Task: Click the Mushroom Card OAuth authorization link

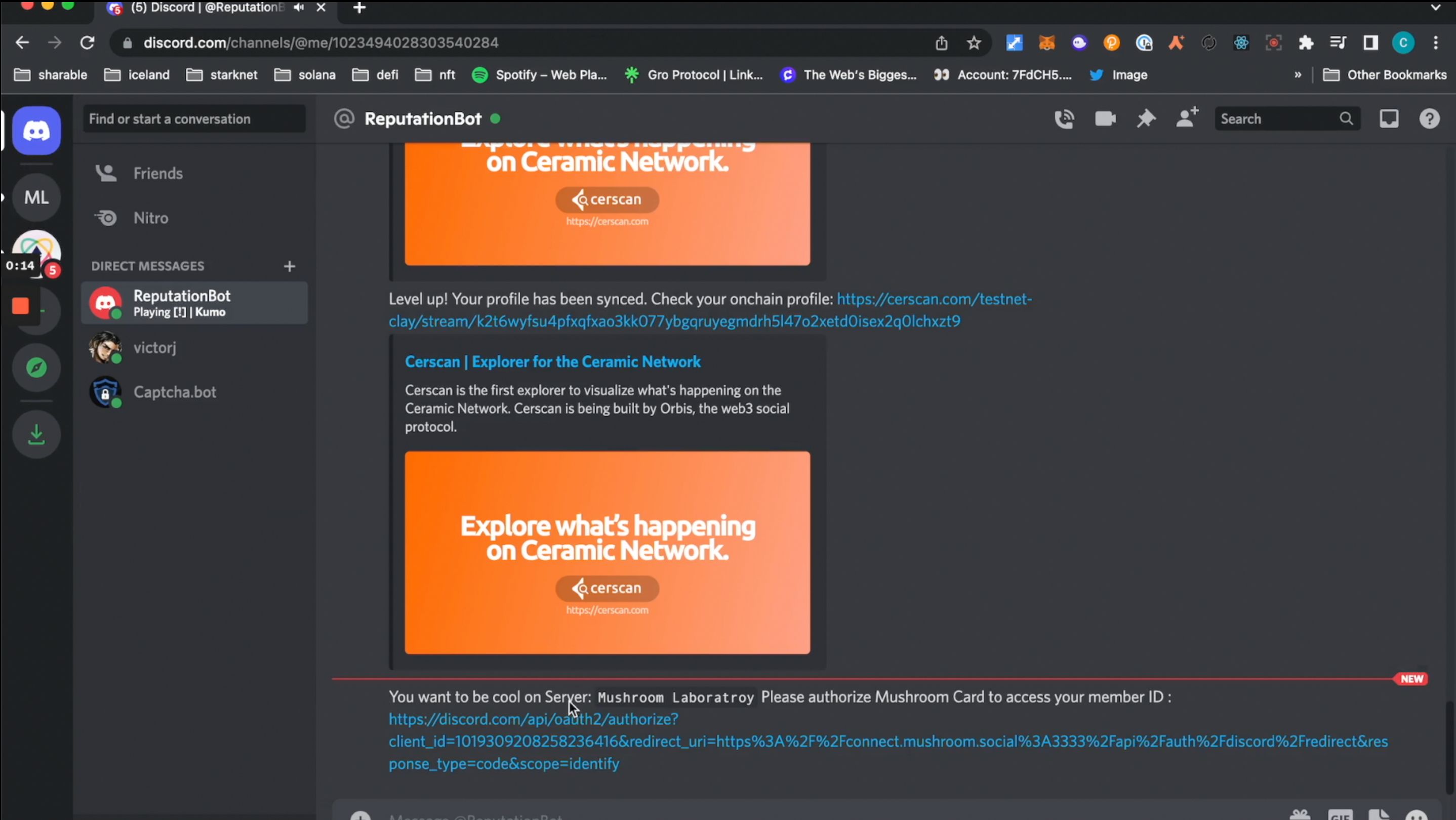Action: coord(532,719)
